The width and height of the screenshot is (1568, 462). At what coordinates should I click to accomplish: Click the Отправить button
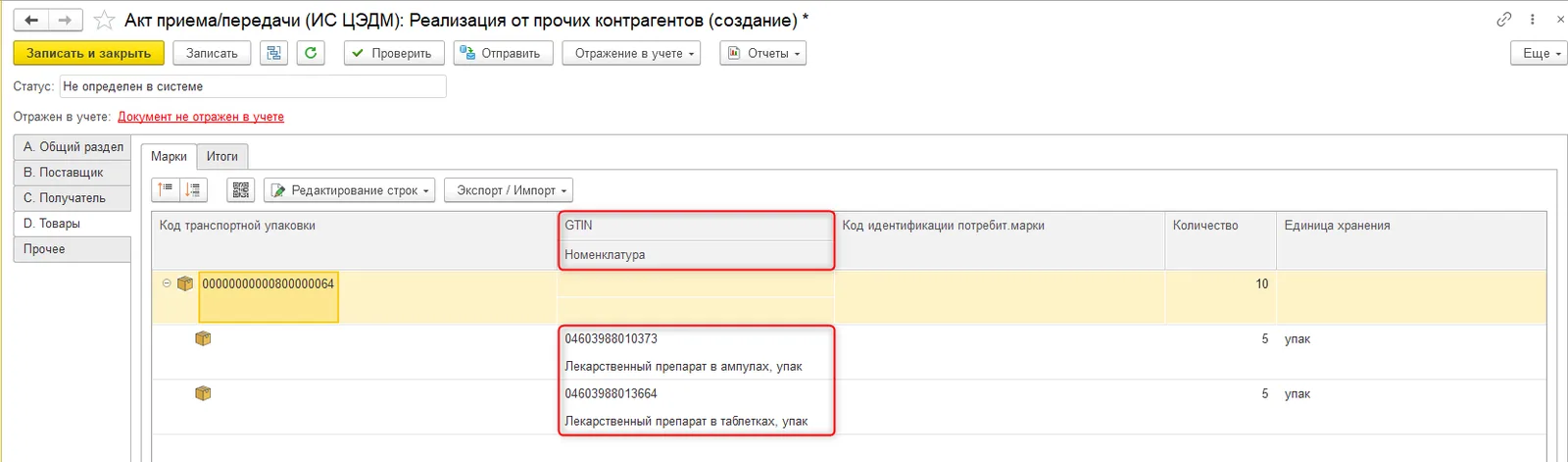click(x=504, y=53)
